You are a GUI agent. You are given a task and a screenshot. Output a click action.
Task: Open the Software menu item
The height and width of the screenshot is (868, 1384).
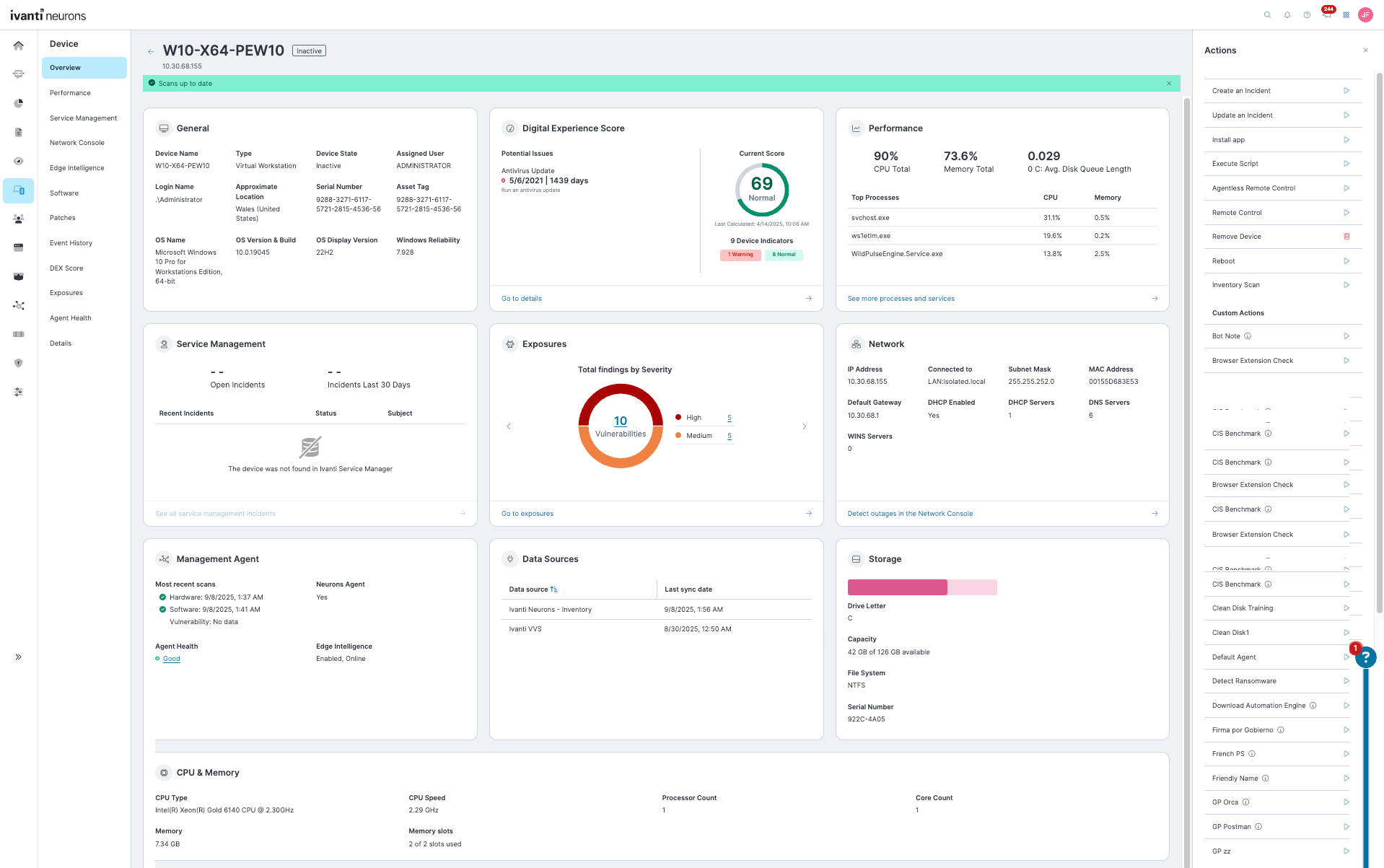pyautogui.click(x=64, y=193)
